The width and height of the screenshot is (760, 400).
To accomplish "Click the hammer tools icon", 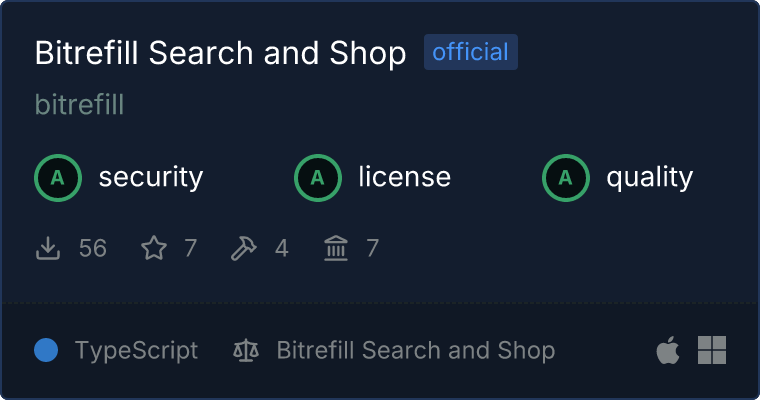I will [243, 248].
